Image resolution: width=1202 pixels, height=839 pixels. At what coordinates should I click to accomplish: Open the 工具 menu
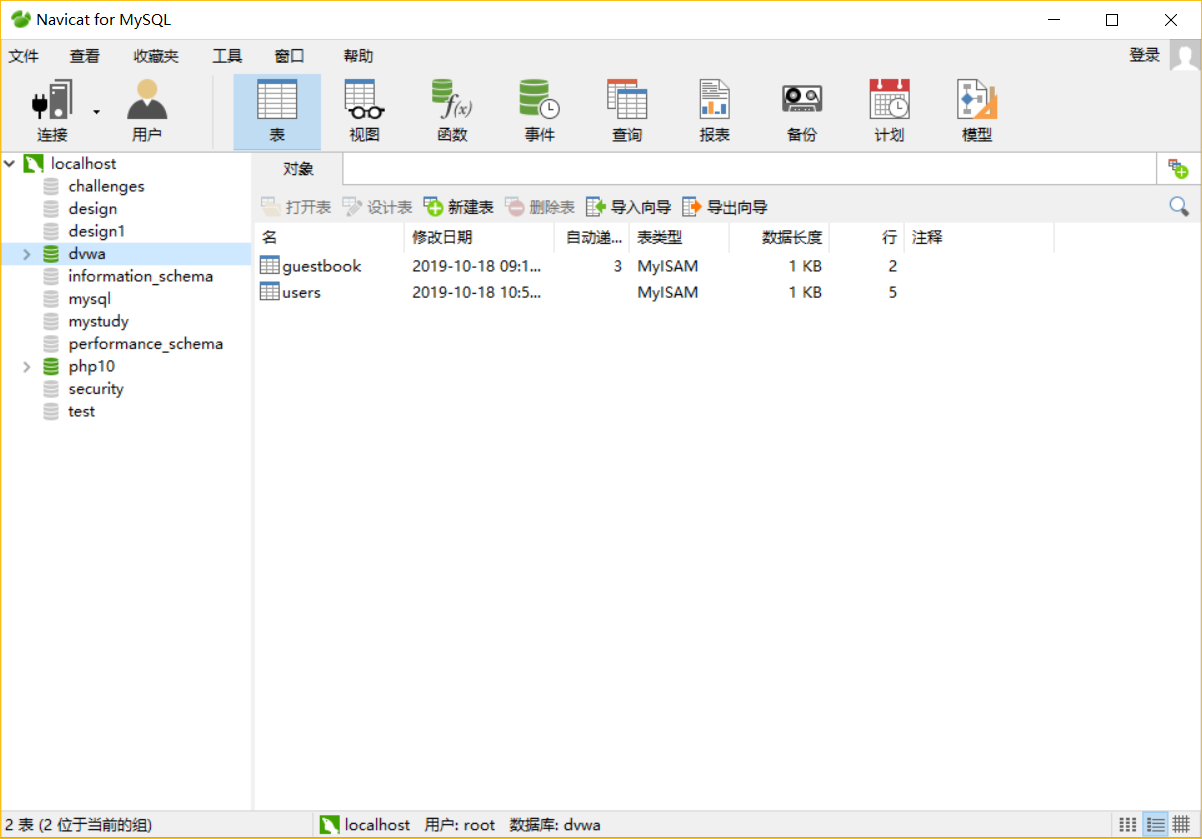coord(227,56)
